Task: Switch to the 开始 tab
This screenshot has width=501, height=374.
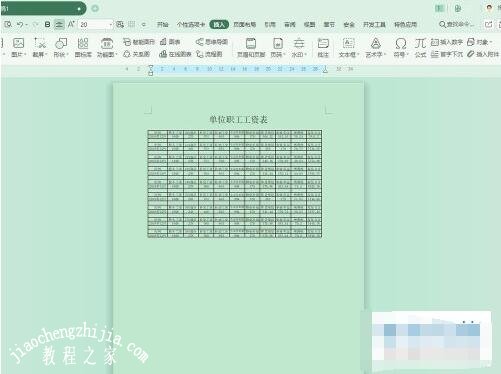Action: click(163, 24)
